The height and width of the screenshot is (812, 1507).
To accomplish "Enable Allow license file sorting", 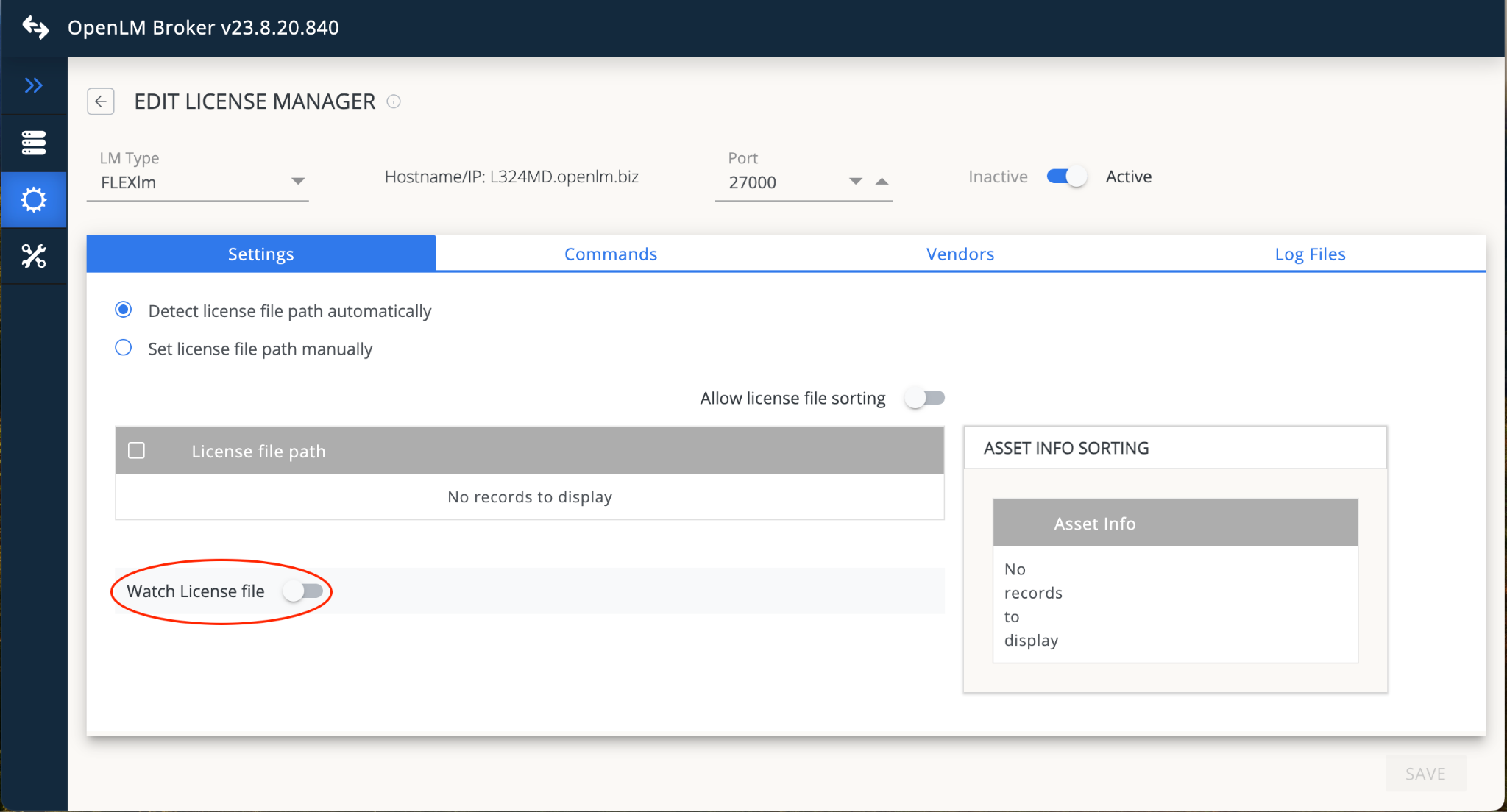I will [x=924, y=398].
